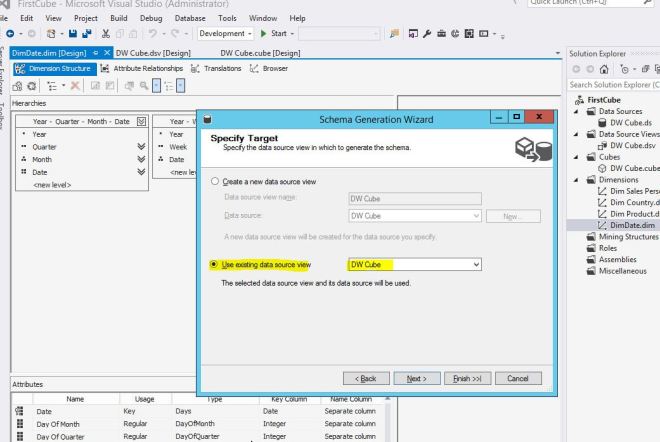Click the Process dimension toolbar icon
The width and height of the screenshot is (660, 442).
[17, 87]
